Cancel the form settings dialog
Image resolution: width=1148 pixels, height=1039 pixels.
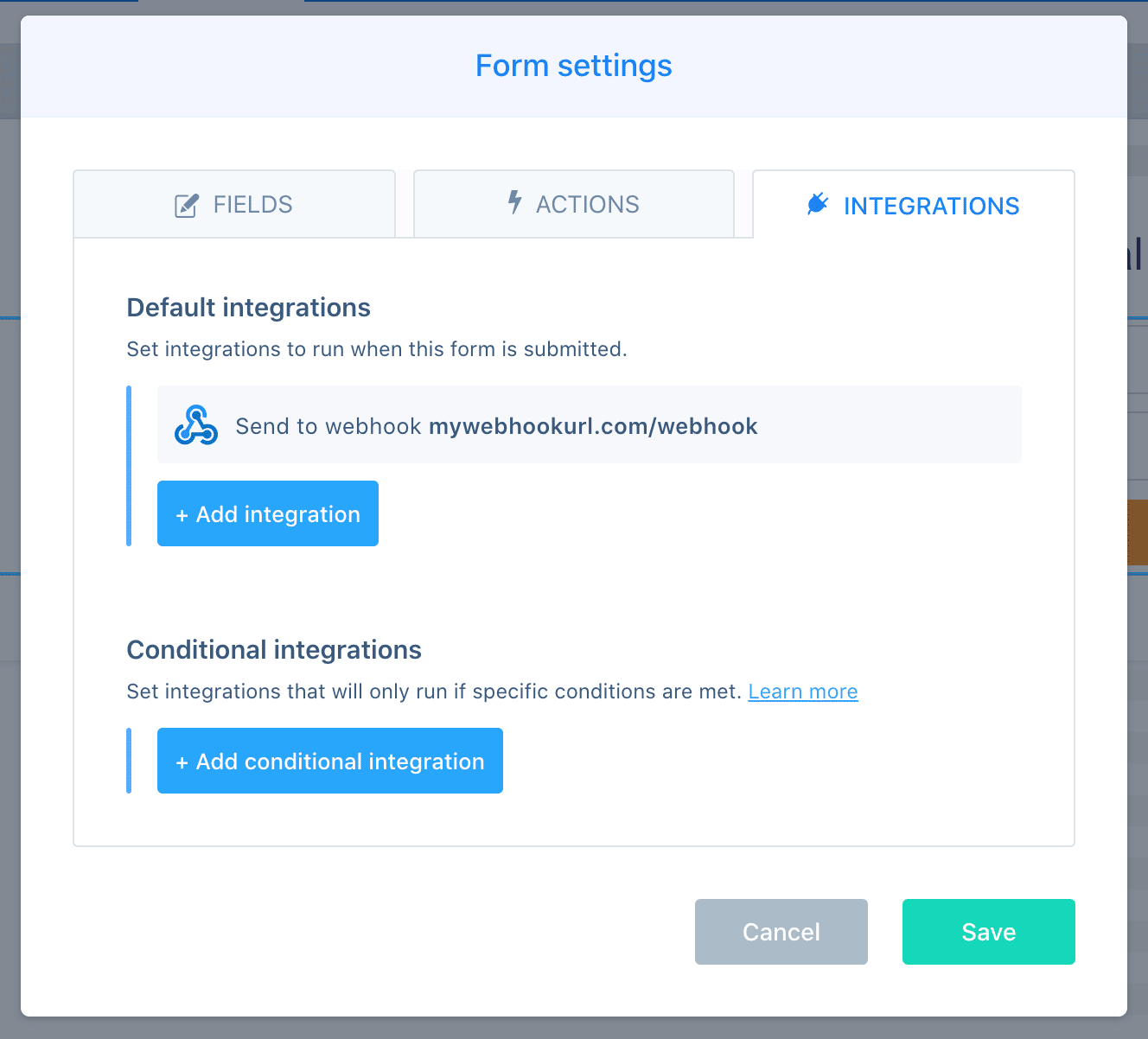tap(781, 932)
